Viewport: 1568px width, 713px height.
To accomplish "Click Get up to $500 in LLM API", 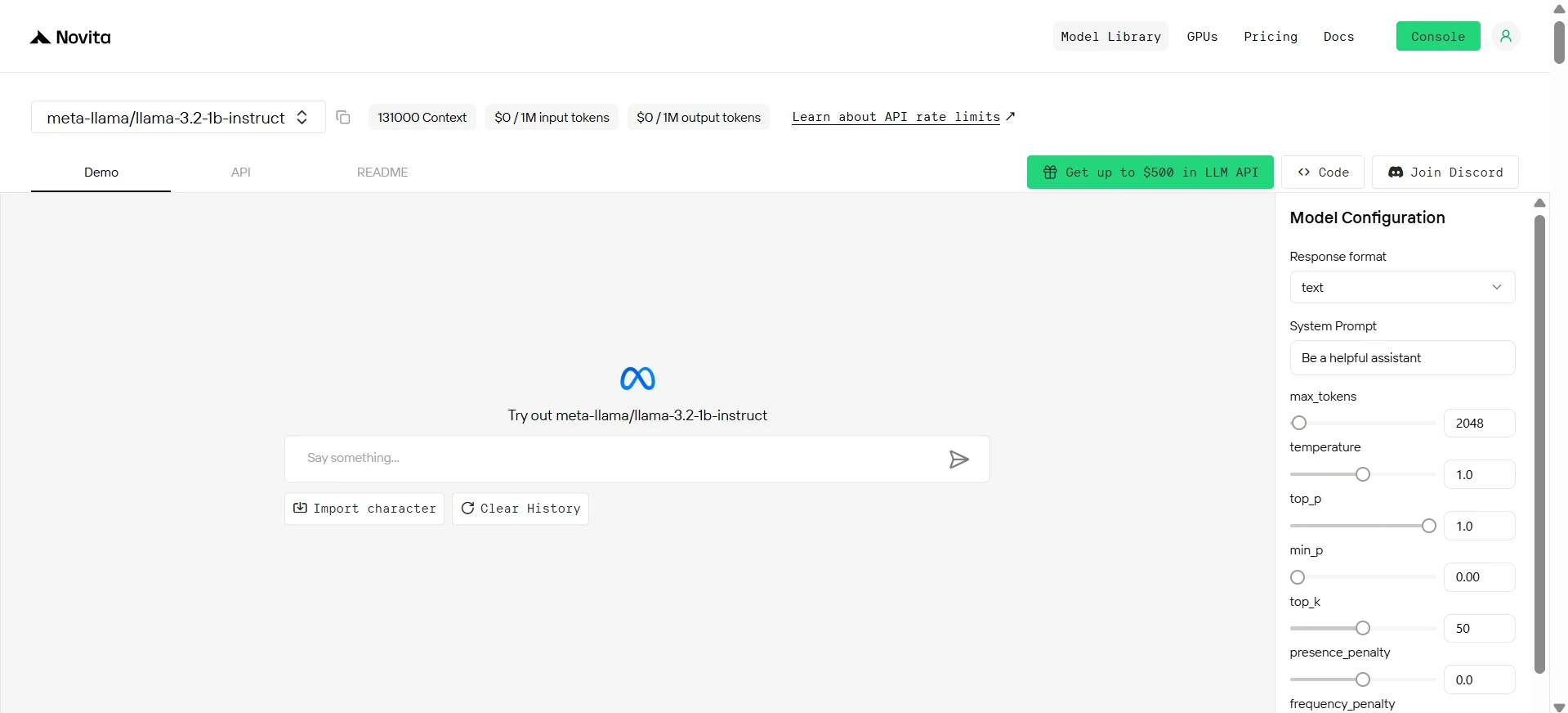I will (1150, 172).
